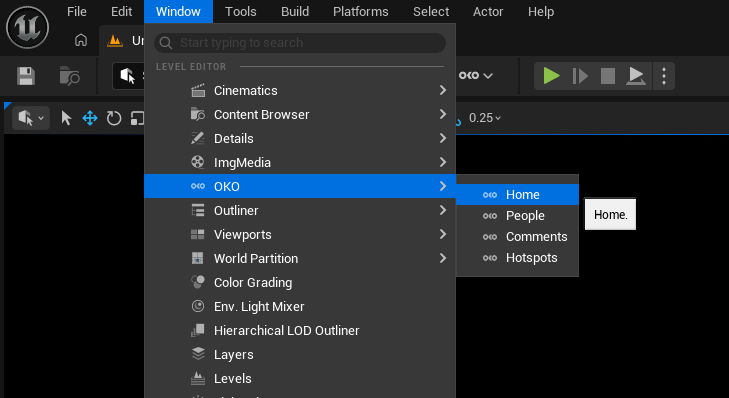Image resolution: width=729 pixels, height=398 pixels.
Task: Open the Actor menu
Action: pyautogui.click(x=488, y=12)
